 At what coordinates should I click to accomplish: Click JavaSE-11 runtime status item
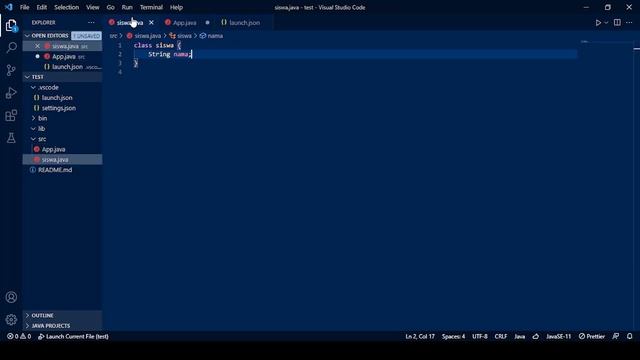coord(558,336)
